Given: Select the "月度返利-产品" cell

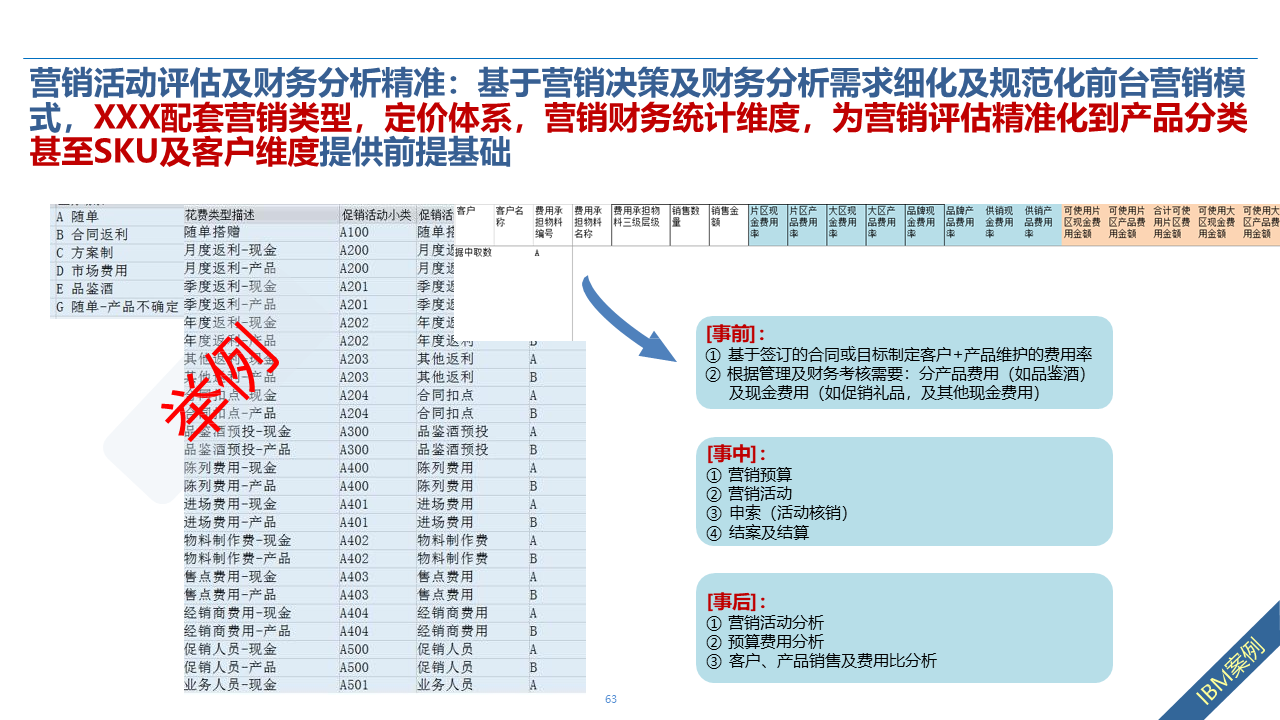Looking at the screenshot, I should (260, 268).
